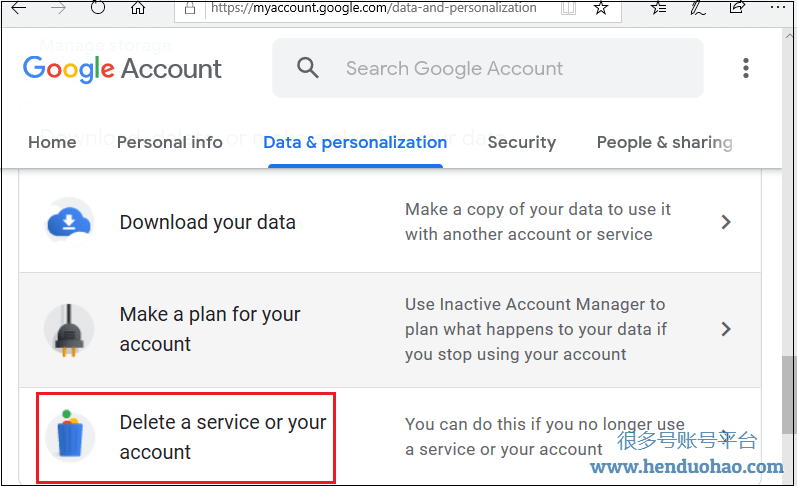
Task: Click the browser back arrow
Action: [x=18, y=8]
